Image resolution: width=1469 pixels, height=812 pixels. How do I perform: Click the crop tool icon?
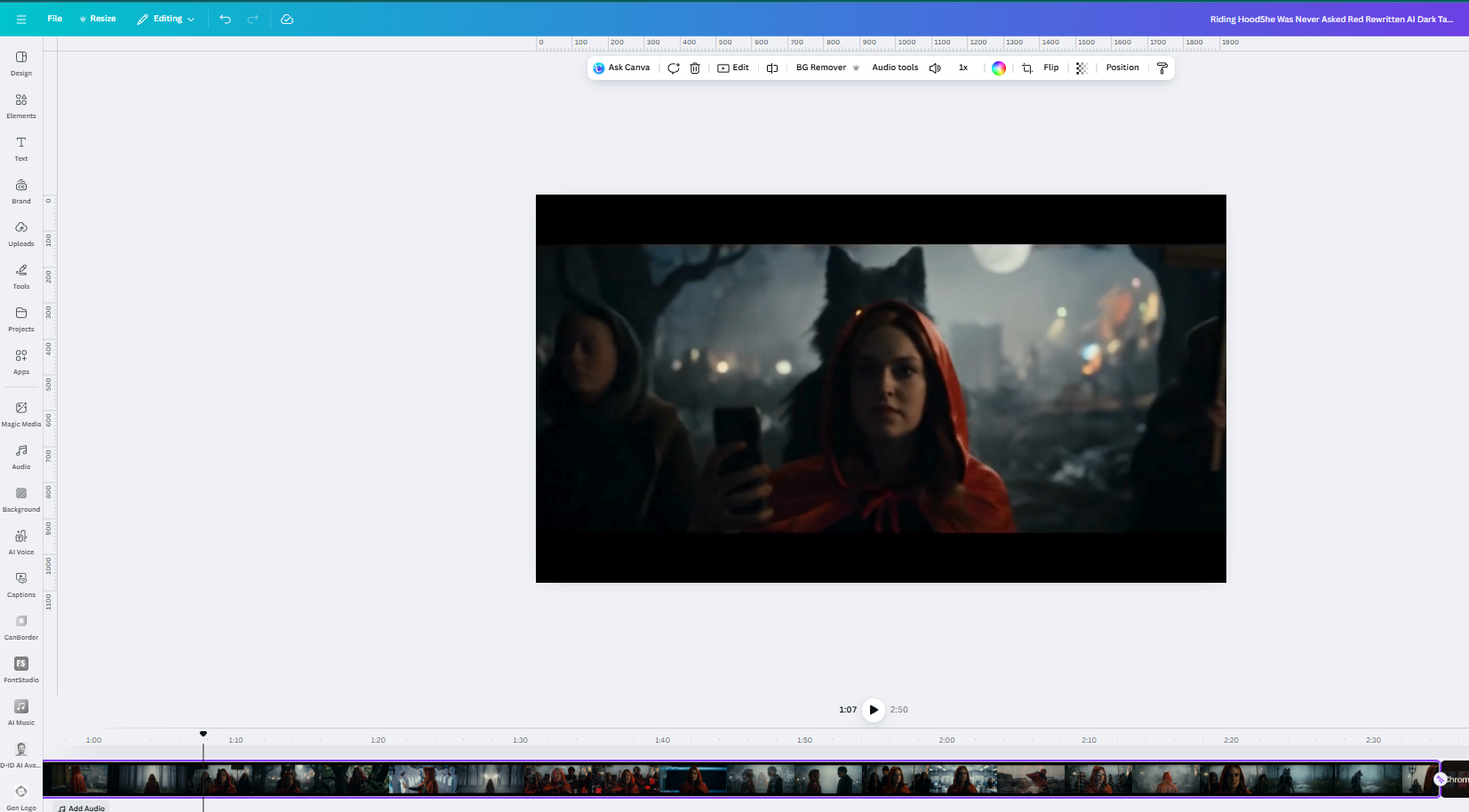pyautogui.click(x=1027, y=68)
